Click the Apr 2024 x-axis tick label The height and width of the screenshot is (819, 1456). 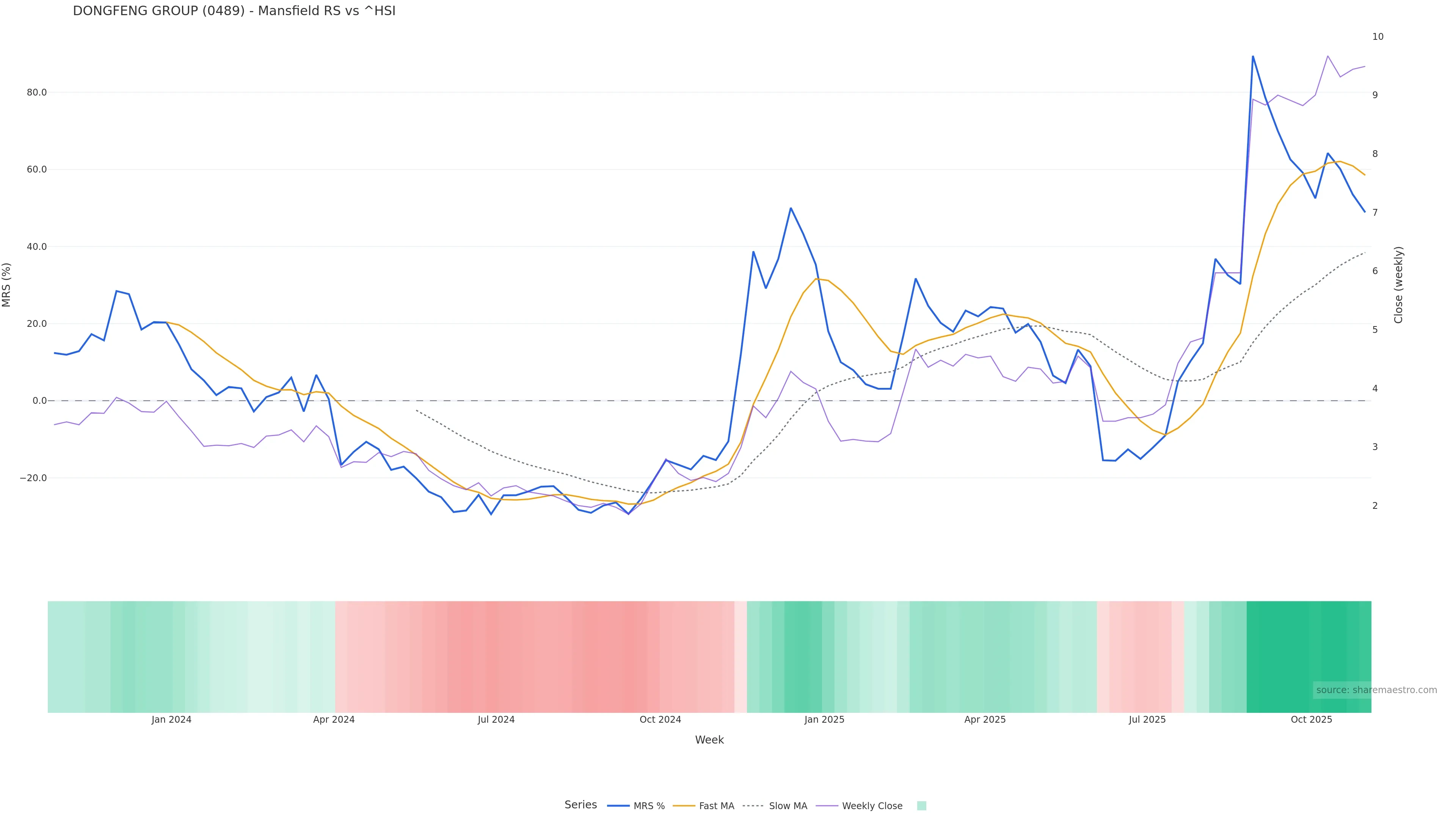334,720
